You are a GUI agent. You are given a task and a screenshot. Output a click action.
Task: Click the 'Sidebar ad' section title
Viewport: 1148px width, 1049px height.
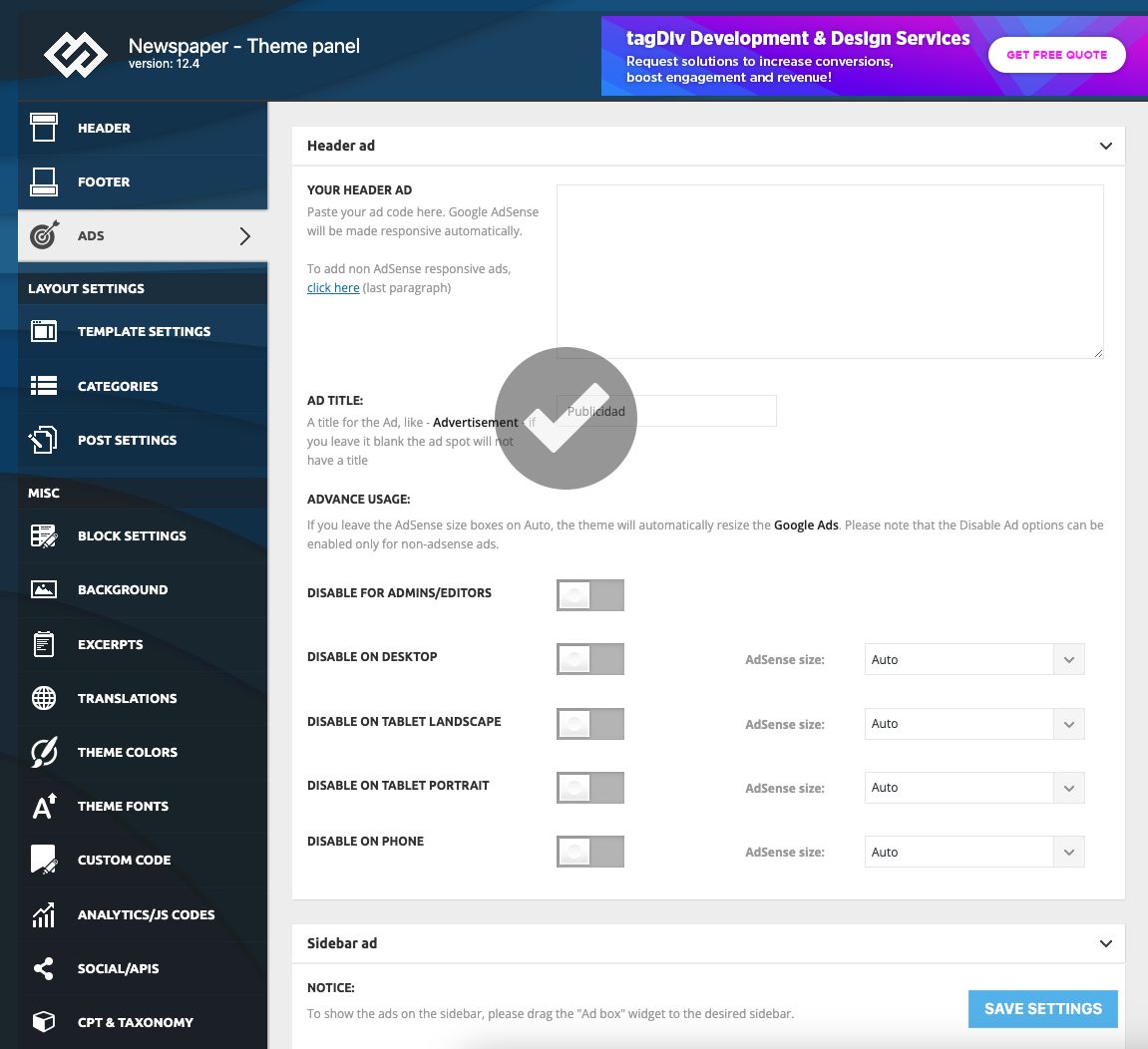pos(342,943)
